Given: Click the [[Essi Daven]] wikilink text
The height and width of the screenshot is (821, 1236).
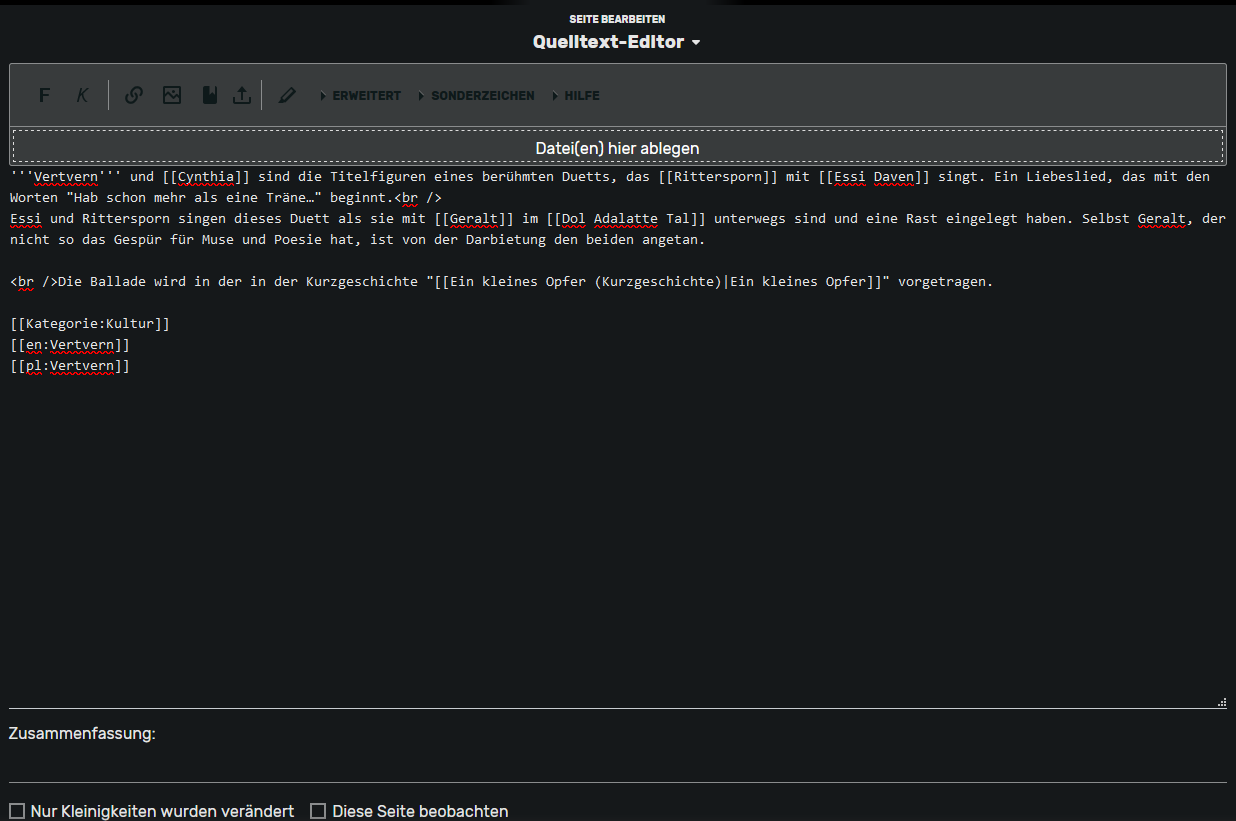Looking at the screenshot, I should 874,177.
